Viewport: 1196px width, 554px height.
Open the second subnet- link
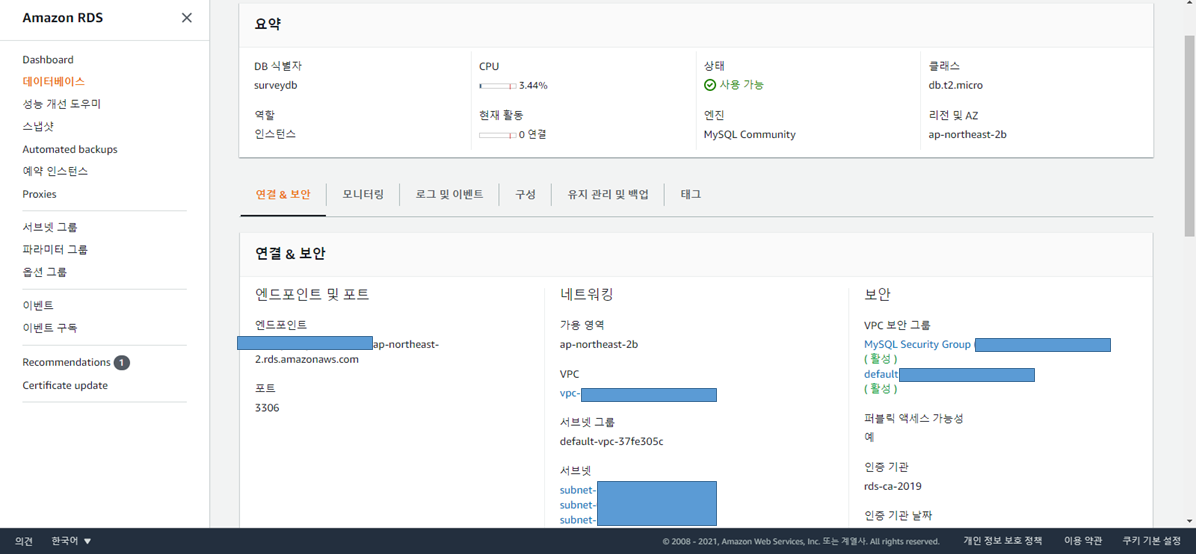[578, 505]
